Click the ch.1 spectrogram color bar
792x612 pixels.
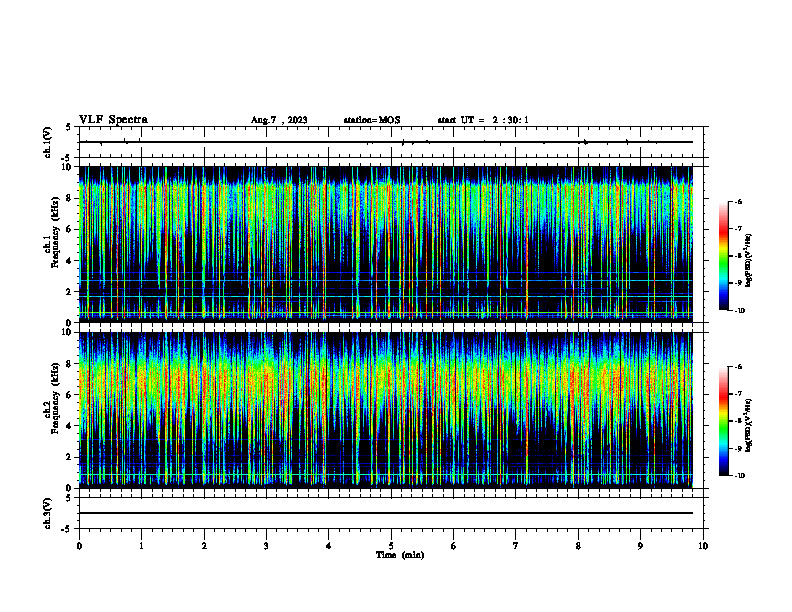click(x=723, y=256)
